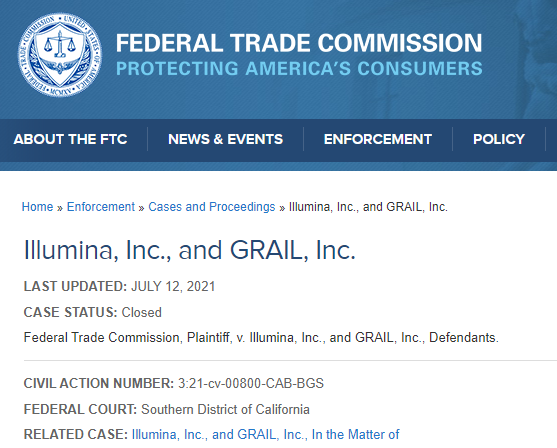This screenshot has height=448, width=557.
Task: Click the Last Updated July 12, 2021 text
Action: (x=119, y=286)
